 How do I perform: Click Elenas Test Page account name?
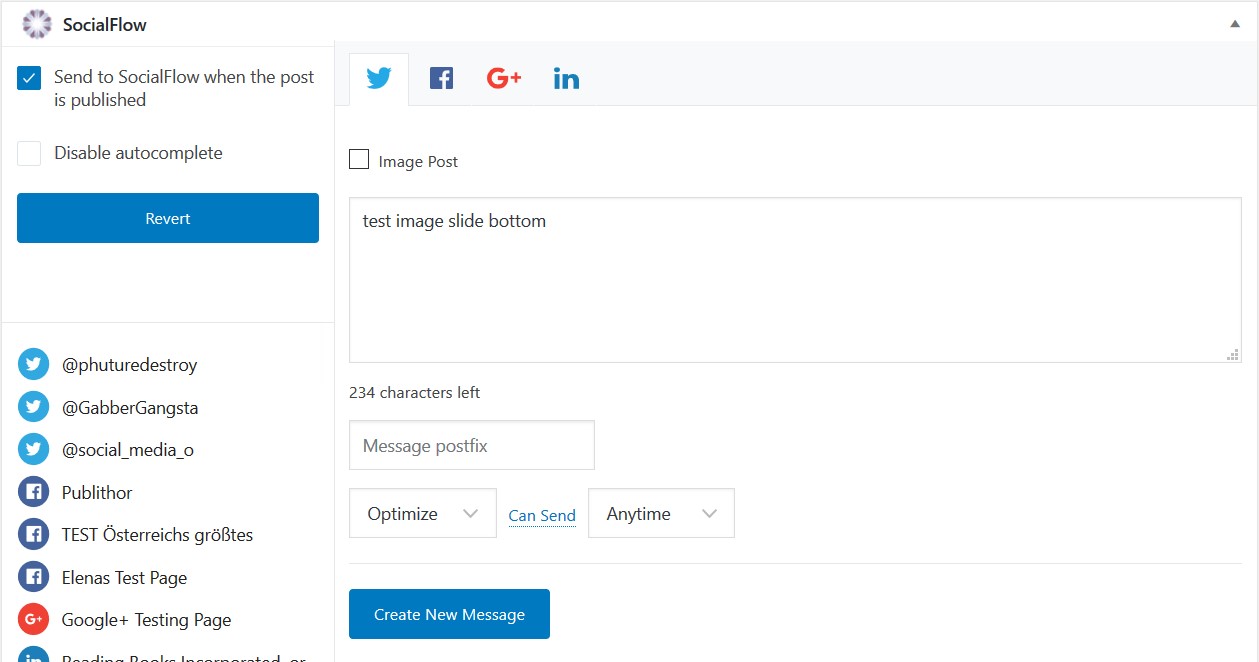coord(124,578)
